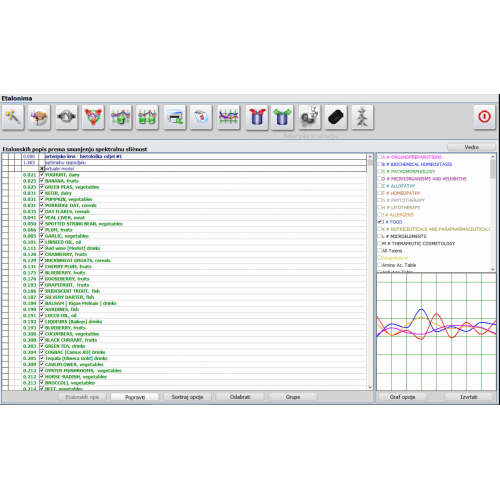Viewport: 500px width, 500px height.
Task: Click the group list scrollbar up arrow
Action: [493, 156]
